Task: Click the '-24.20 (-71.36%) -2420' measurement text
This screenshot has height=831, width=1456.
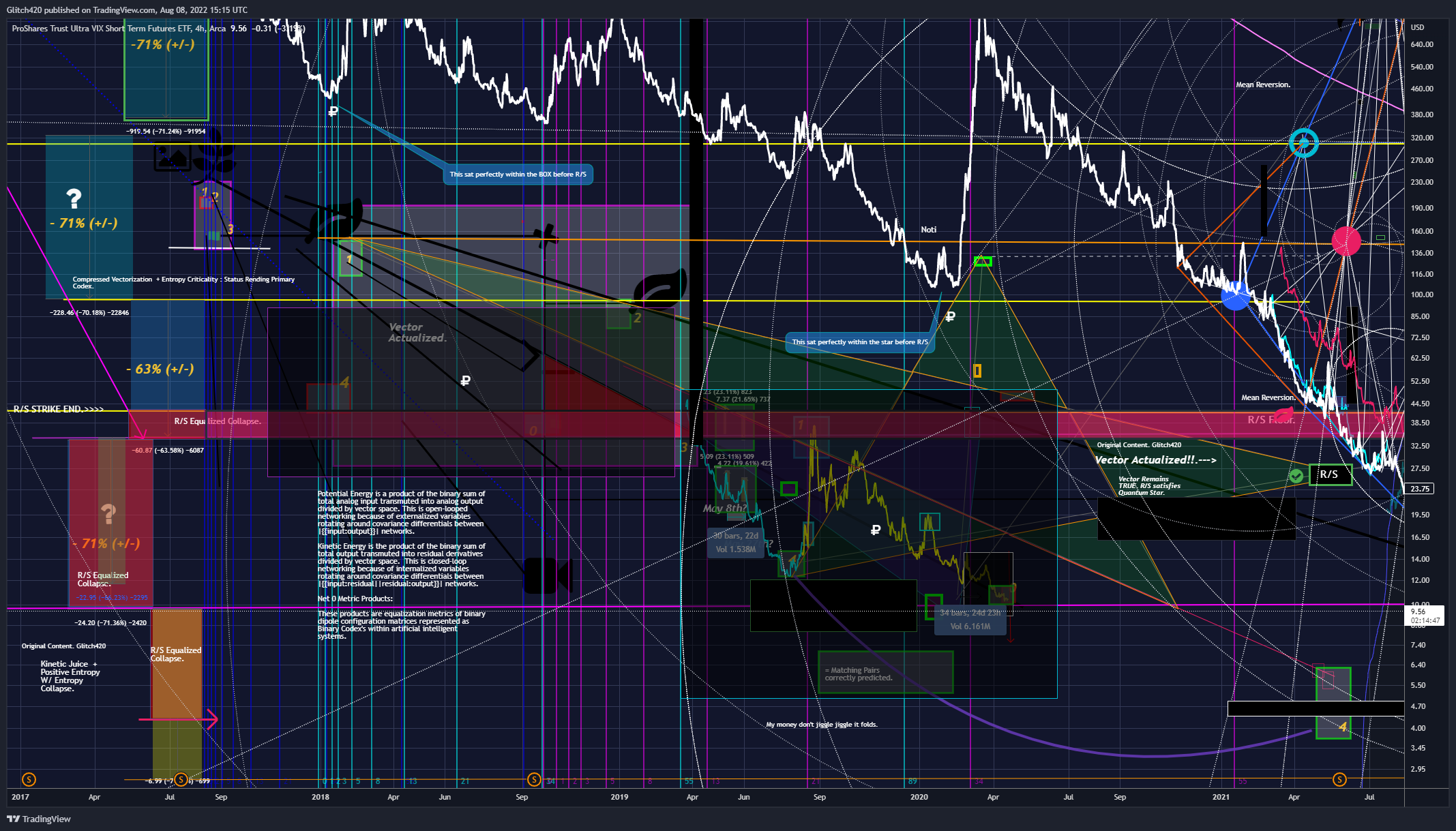Action: tap(110, 622)
